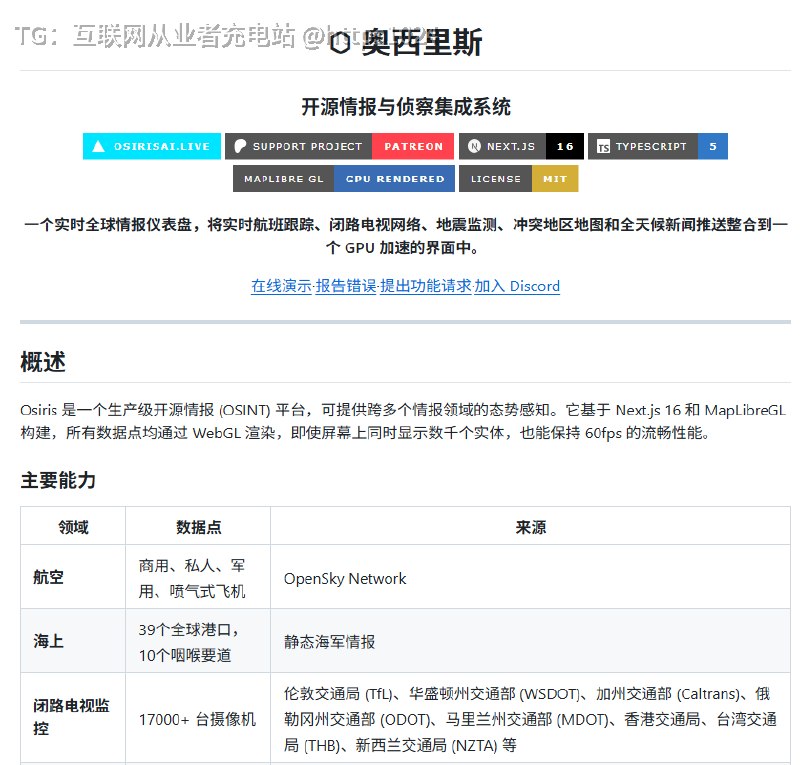Select the 航空 table cell

coord(73,577)
